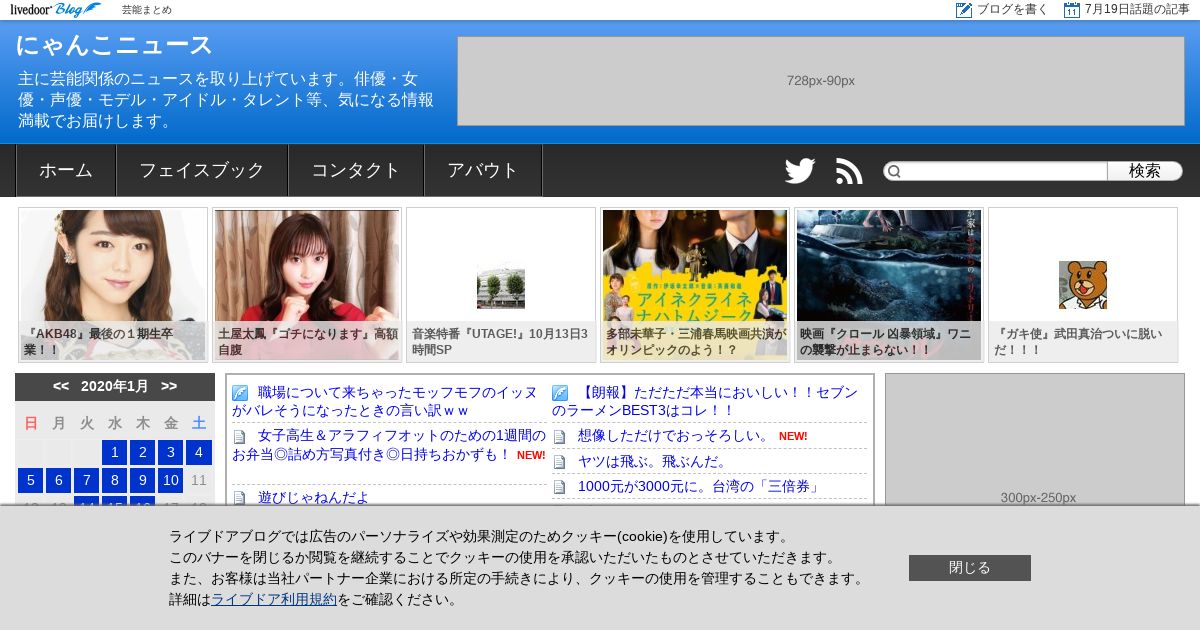
Task: Click the document icon beside 女子高生＆アラフィフオット article
Action: tap(240, 437)
